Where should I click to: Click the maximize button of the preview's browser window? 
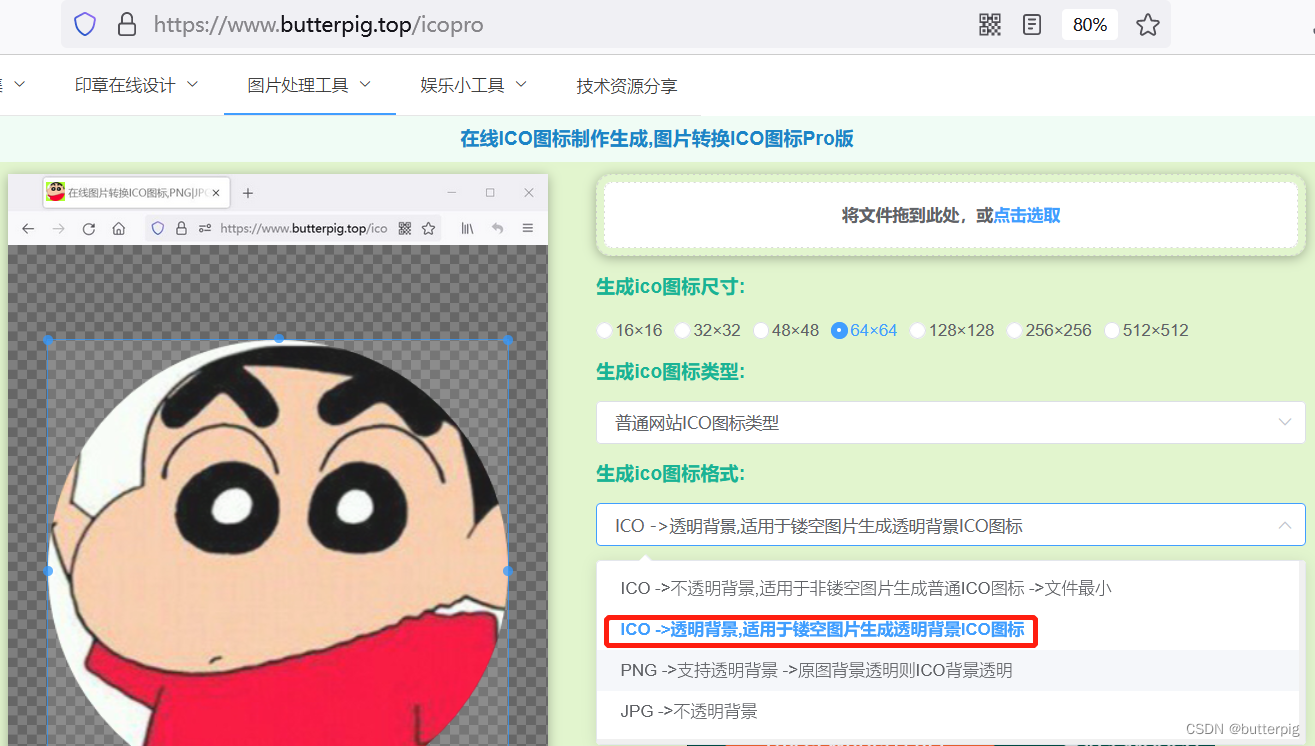490,192
